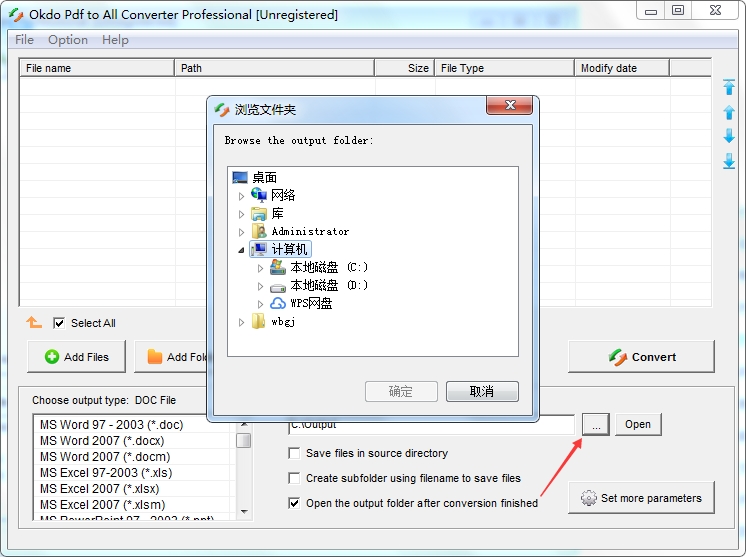
Task: Select MS Word 2007 (*.docm)
Action: (105, 457)
